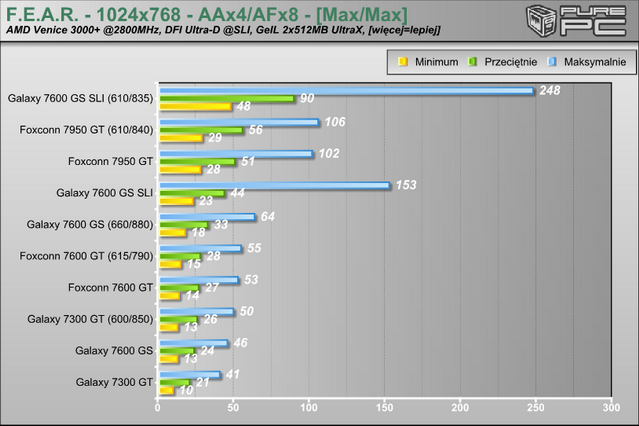The width and height of the screenshot is (639, 426).
Task: Select the Foxconn 7950 GT (610/840) label
Action: tap(86, 130)
